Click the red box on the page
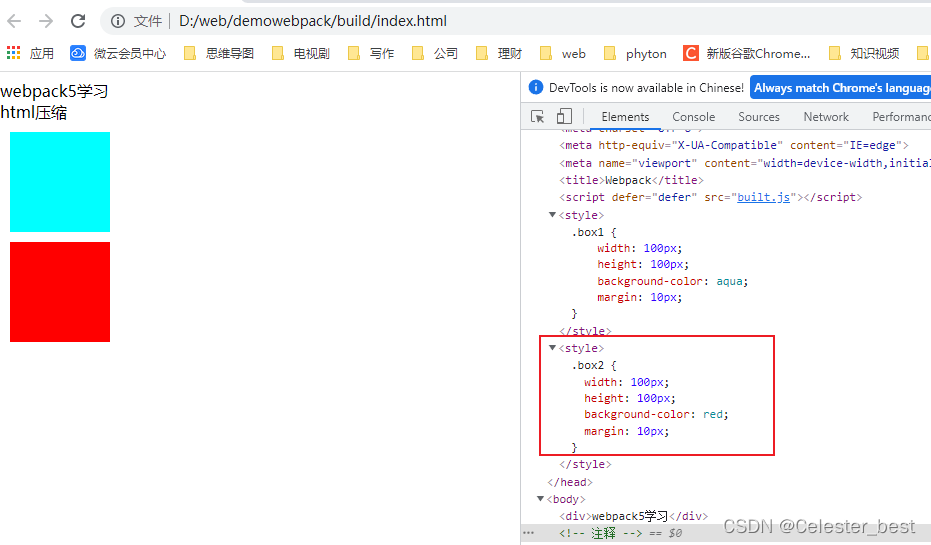This screenshot has width=931, height=545. coord(60,292)
